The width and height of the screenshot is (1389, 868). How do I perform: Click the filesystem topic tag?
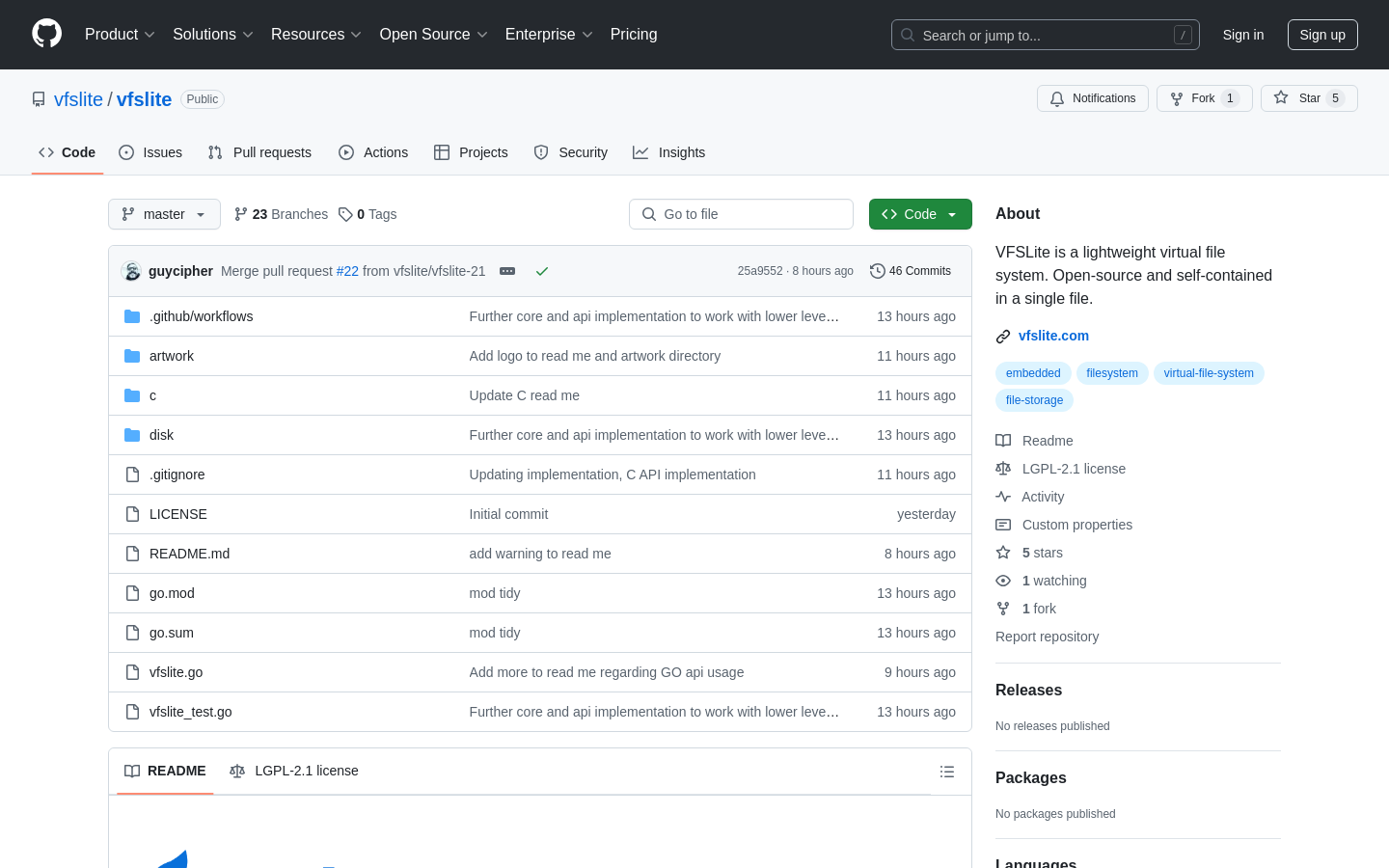1112,373
